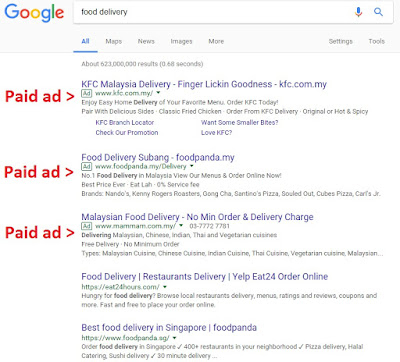The height and width of the screenshot is (362, 400).
Task: Switch to the Images tab
Action: [x=181, y=41]
